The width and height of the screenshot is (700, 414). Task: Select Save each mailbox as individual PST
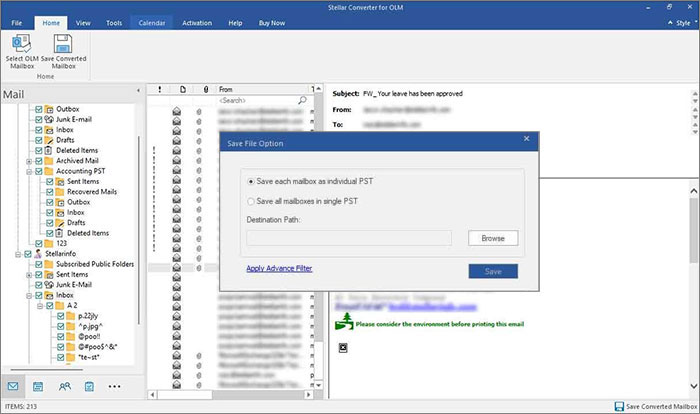click(x=251, y=181)
